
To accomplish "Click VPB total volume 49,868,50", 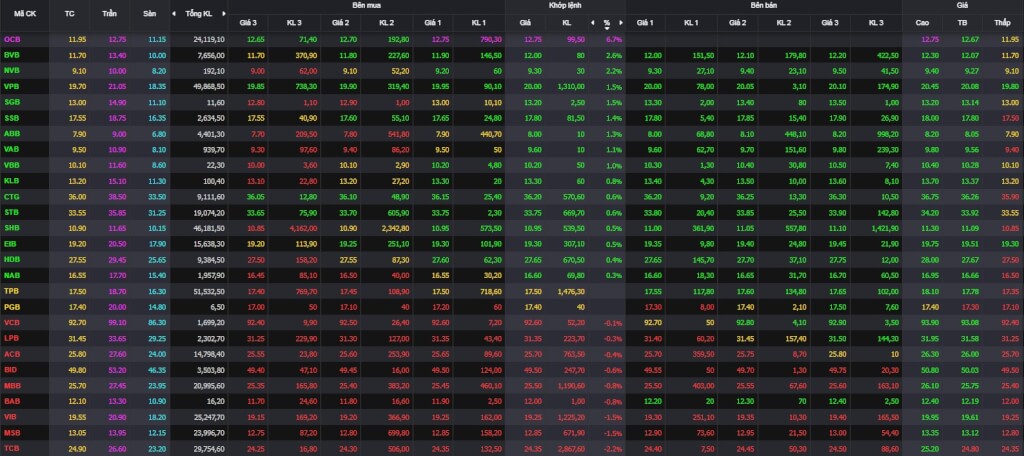I will pos(209,86).
